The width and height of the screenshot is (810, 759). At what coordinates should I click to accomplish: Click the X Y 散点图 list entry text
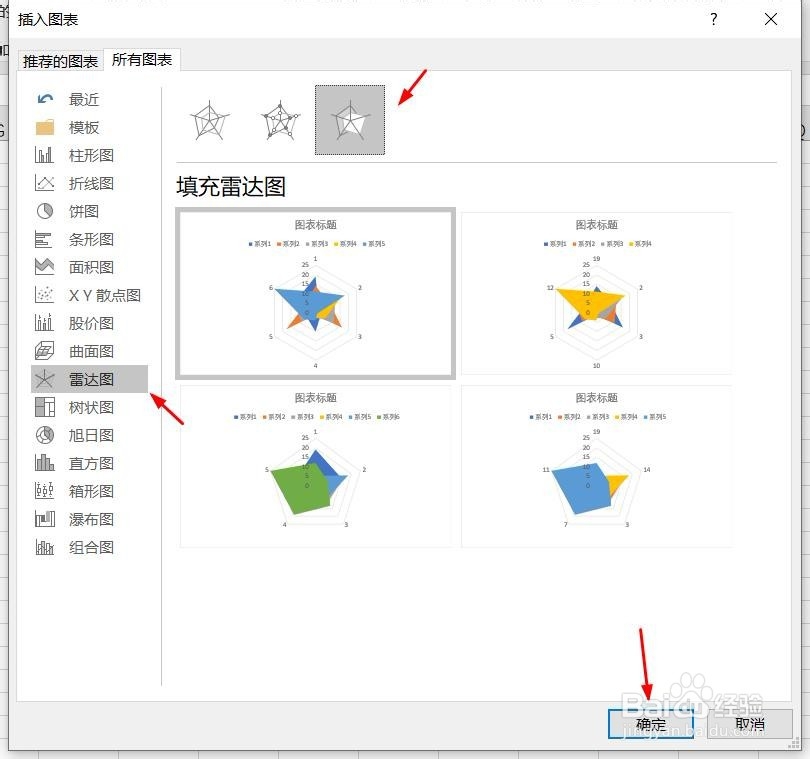coord(105,295)
